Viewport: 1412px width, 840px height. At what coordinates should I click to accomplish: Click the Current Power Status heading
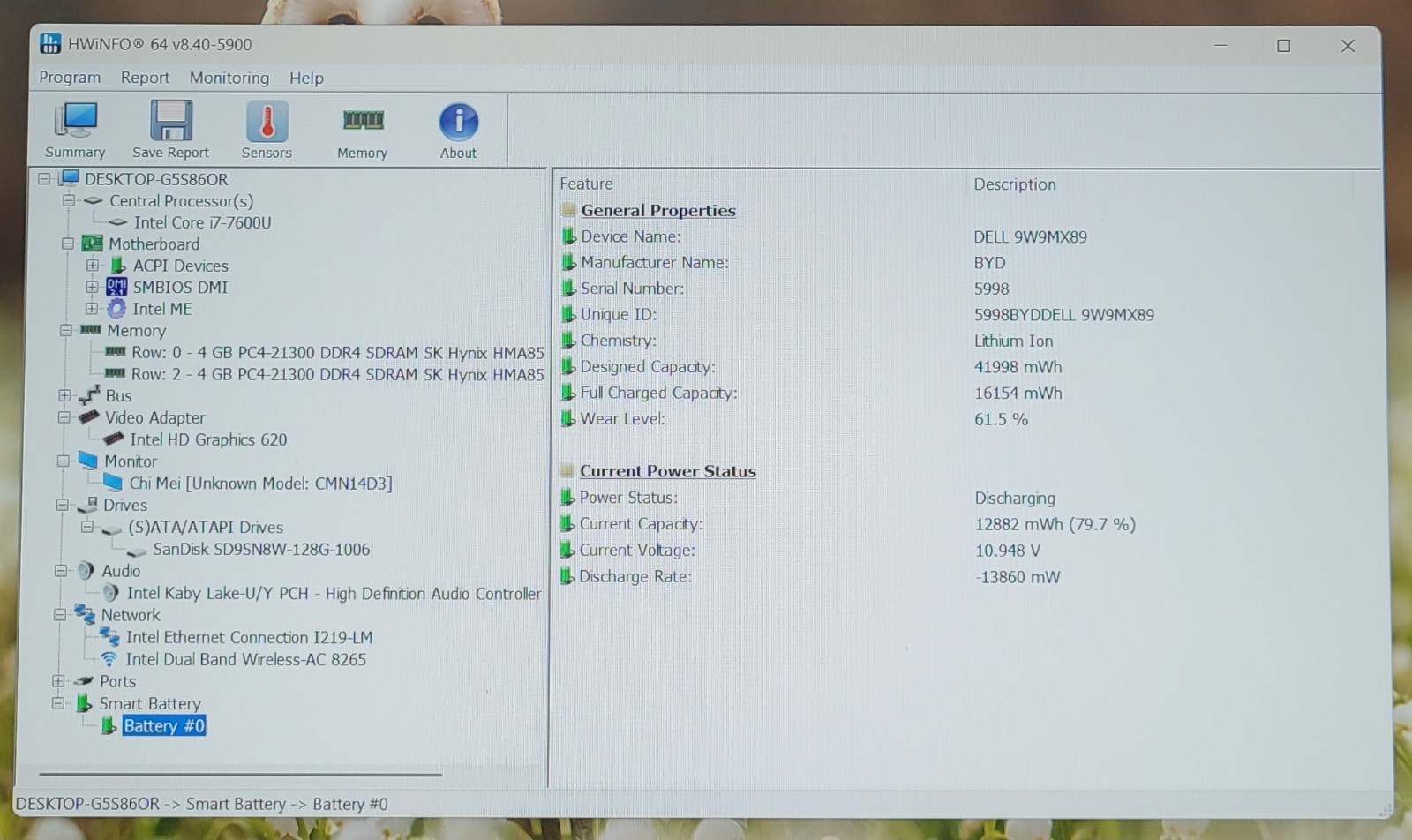[667, 471]
